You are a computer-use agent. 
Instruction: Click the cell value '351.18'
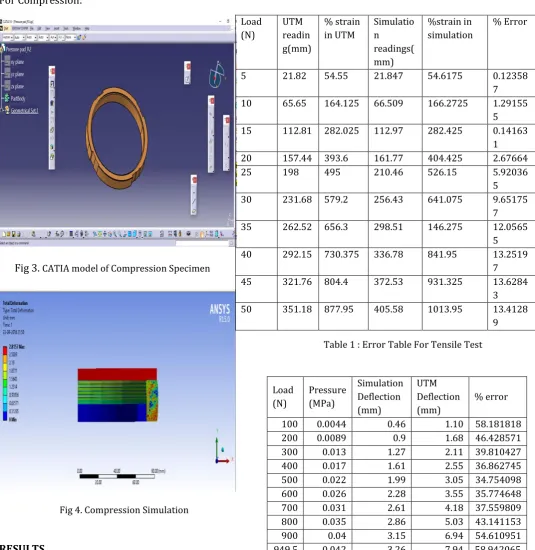(297, 309)
